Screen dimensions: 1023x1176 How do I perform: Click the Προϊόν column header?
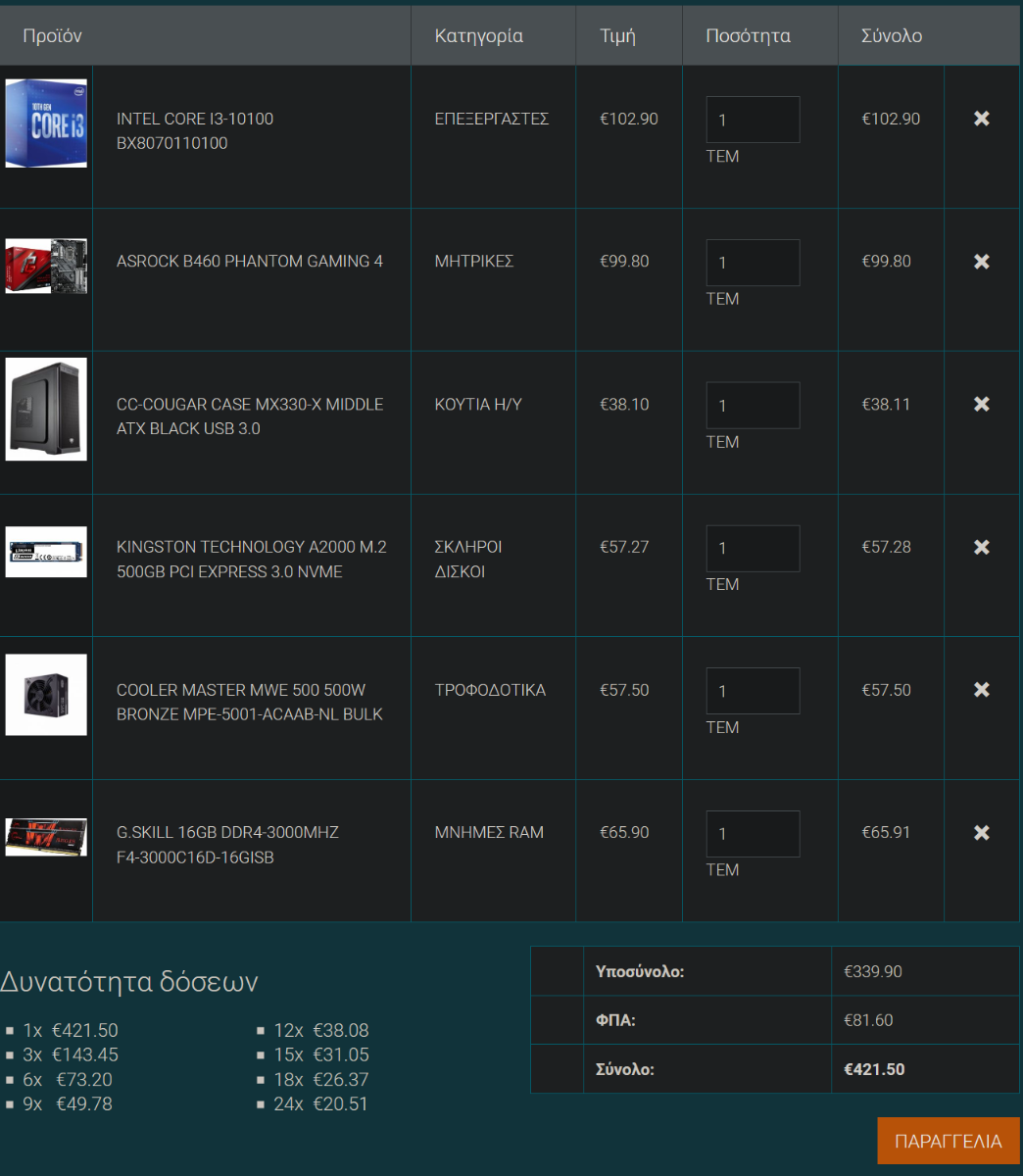pyautogui.click(x=53, y=36)
